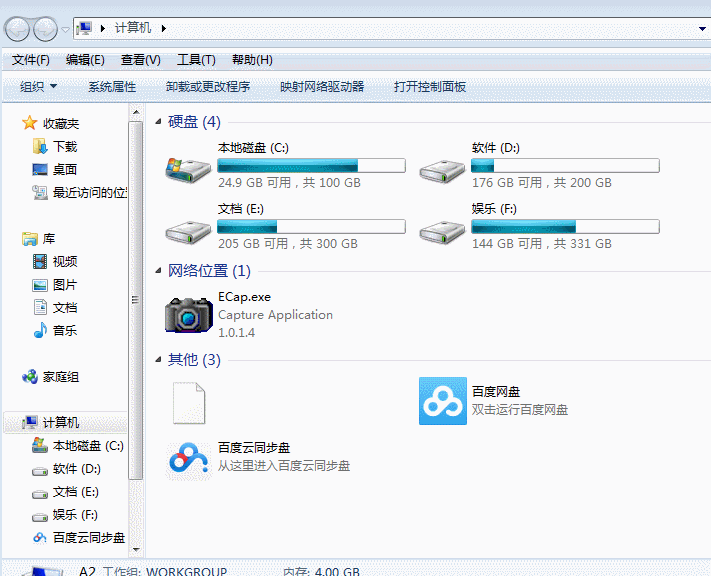Click the text "从这里进入百度云同步盘"

(284, 466)
